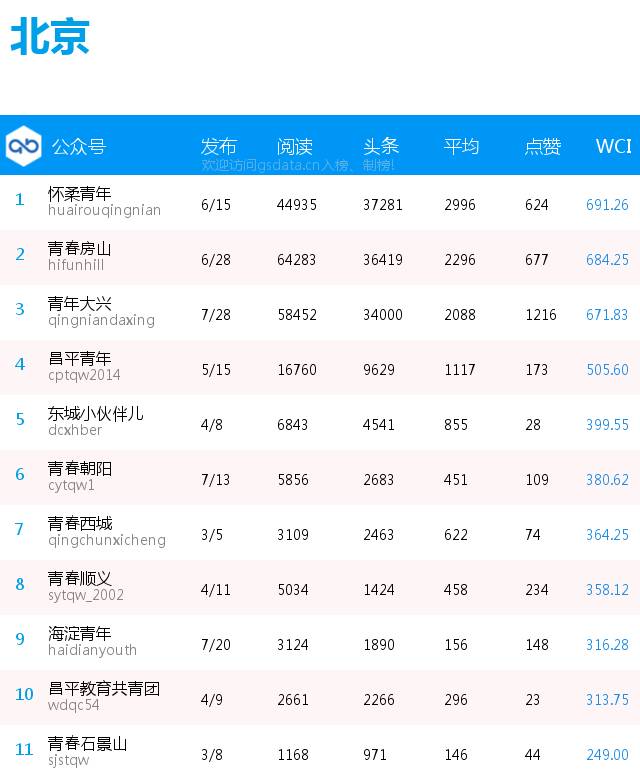Screen dimensions: 640x769
Task: Sort by the 阅读 column header
Action: coord(295,146)
